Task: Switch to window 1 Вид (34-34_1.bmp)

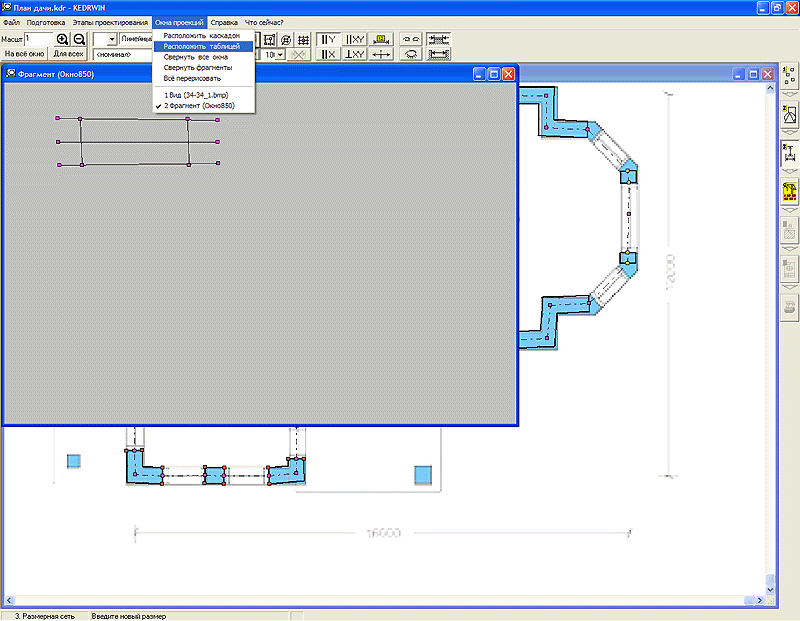Action: 203,95
